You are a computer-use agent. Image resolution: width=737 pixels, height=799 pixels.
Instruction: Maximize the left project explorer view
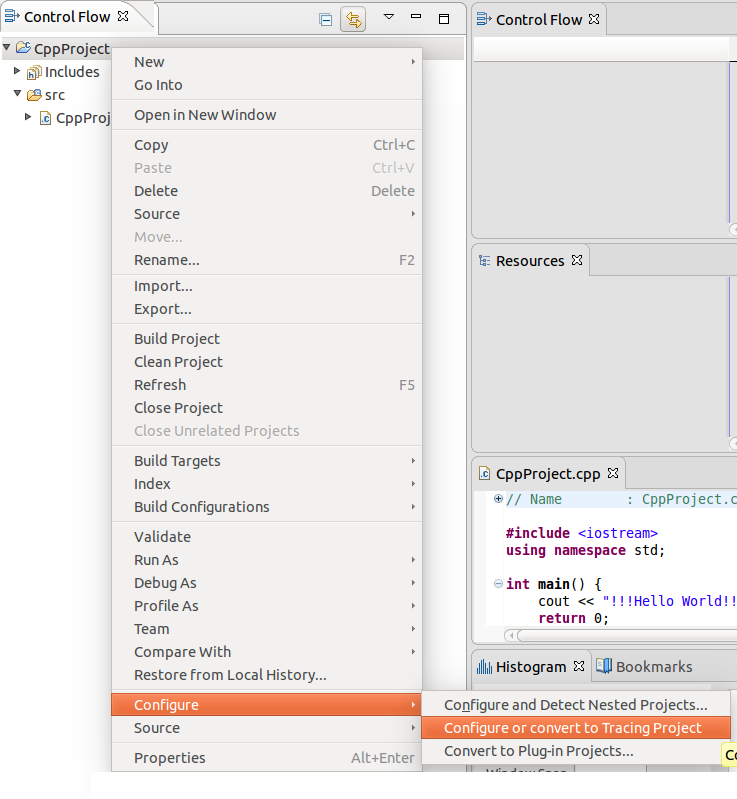point(444,18)
